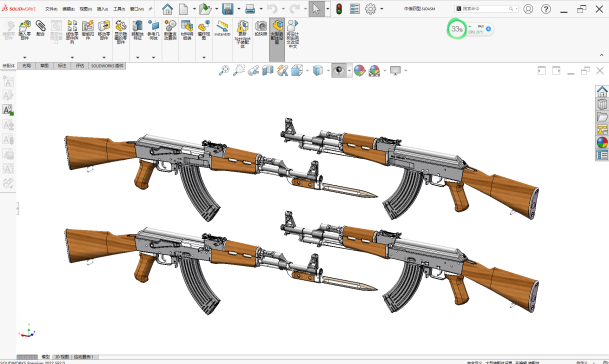Create a new document
Viewport: 609px width, 364px height.
click(183, 9)
